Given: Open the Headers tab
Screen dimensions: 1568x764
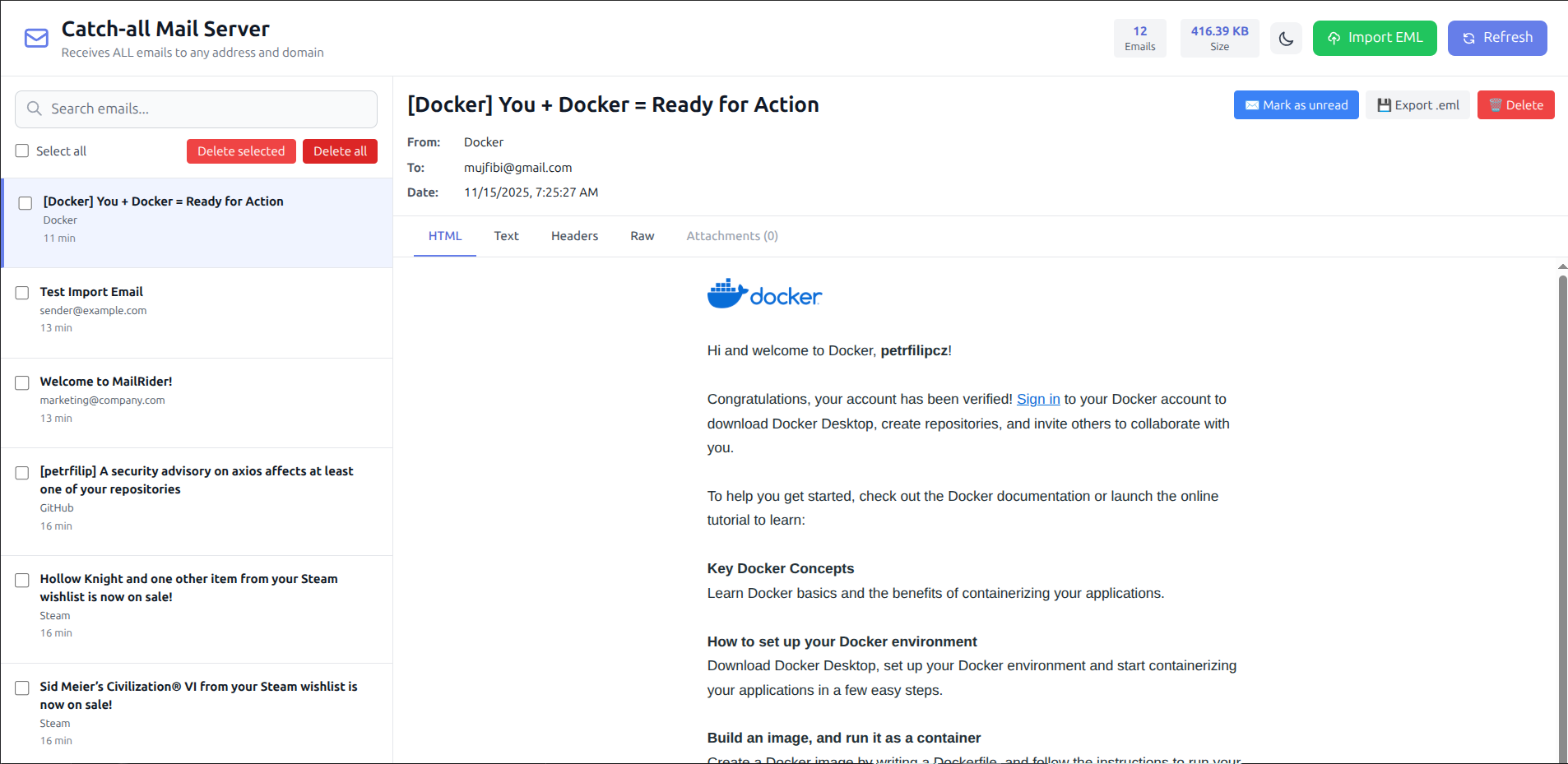Looking at the screenshot, I should (x=574, y=235).
